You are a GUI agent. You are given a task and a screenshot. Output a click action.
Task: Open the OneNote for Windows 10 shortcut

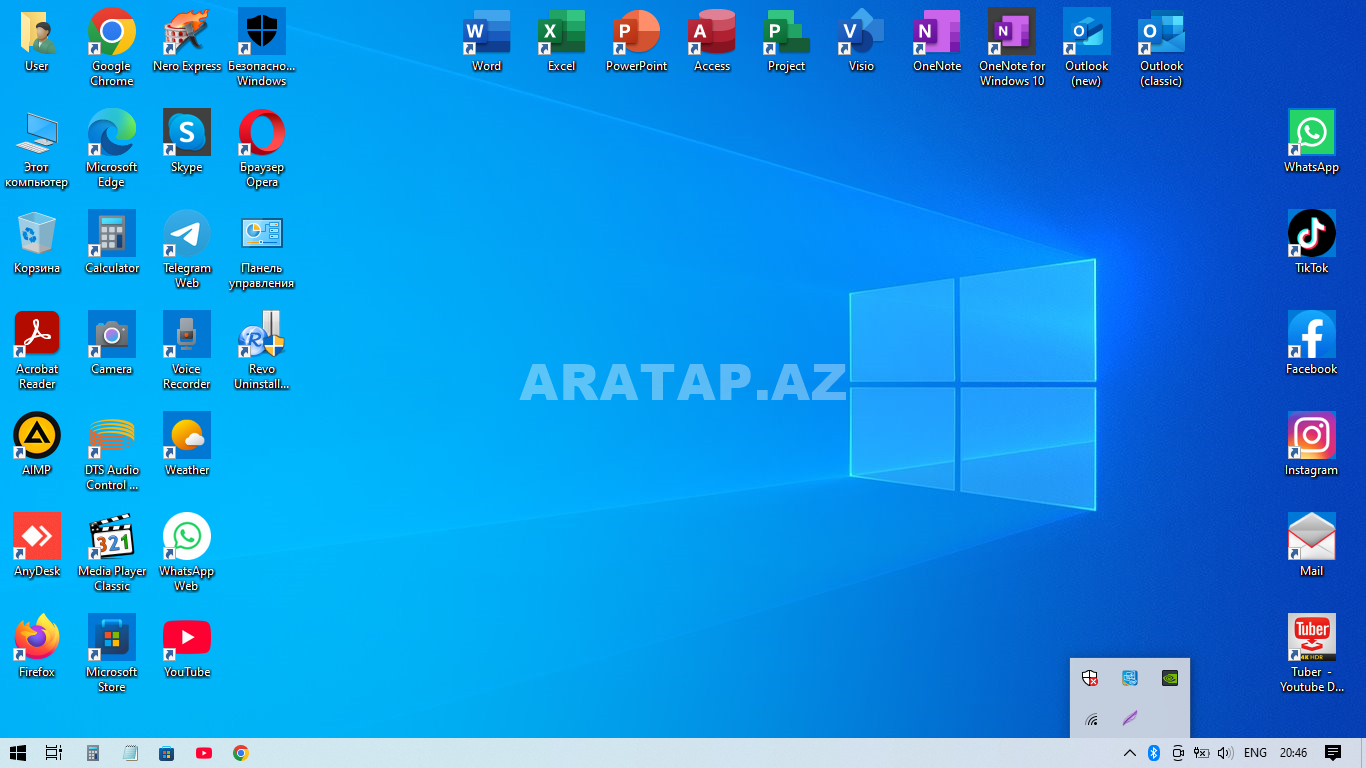[1012, 47]
